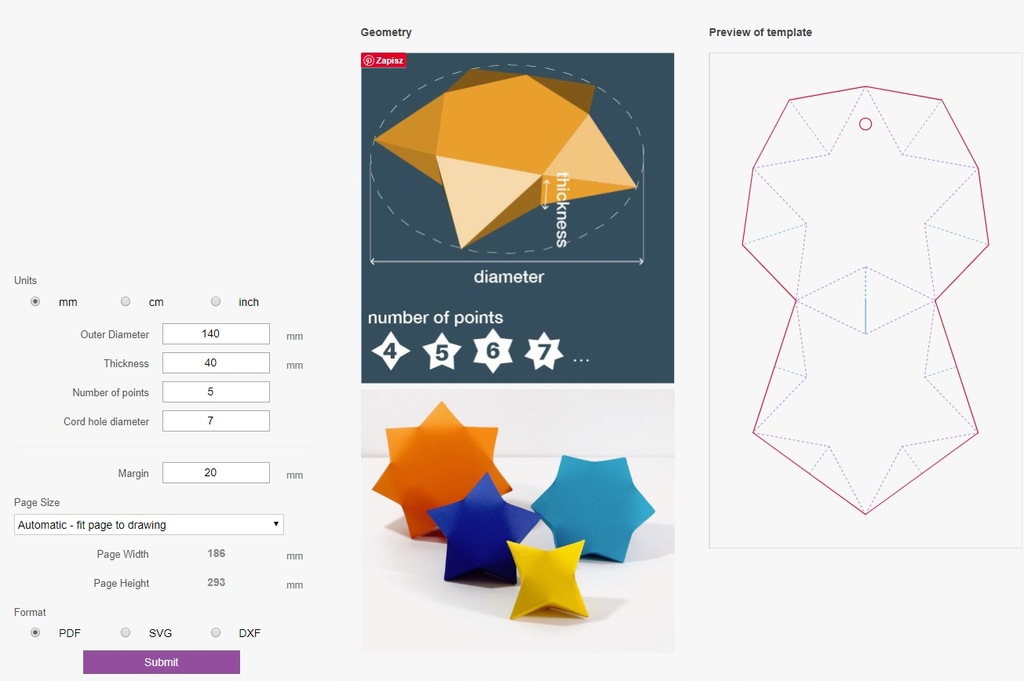Focus the Cord hole diameter field
Screen dimensions: 1024x681
tap(216, 421)
